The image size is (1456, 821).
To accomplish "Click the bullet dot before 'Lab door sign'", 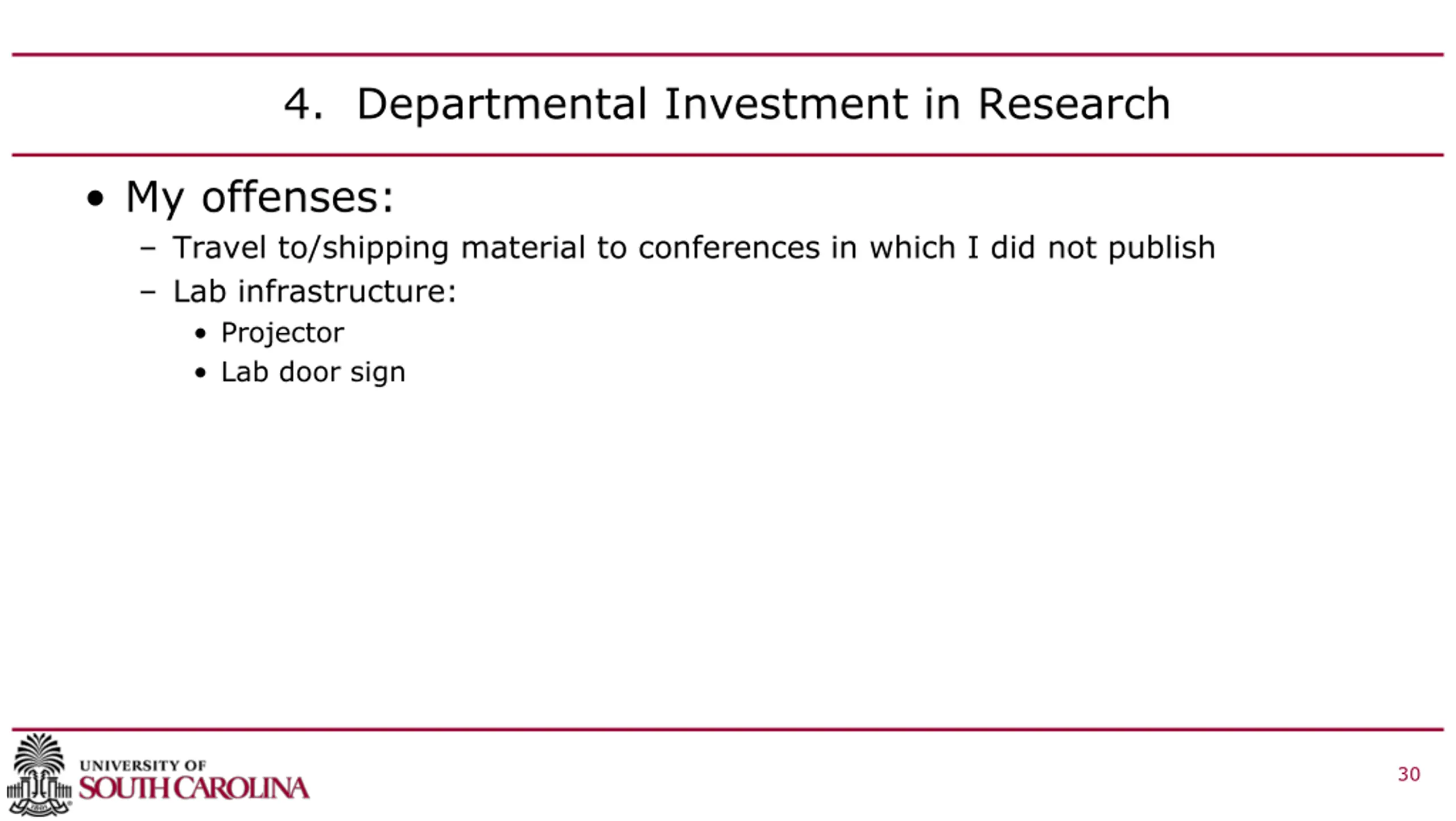I will point(200,373).
